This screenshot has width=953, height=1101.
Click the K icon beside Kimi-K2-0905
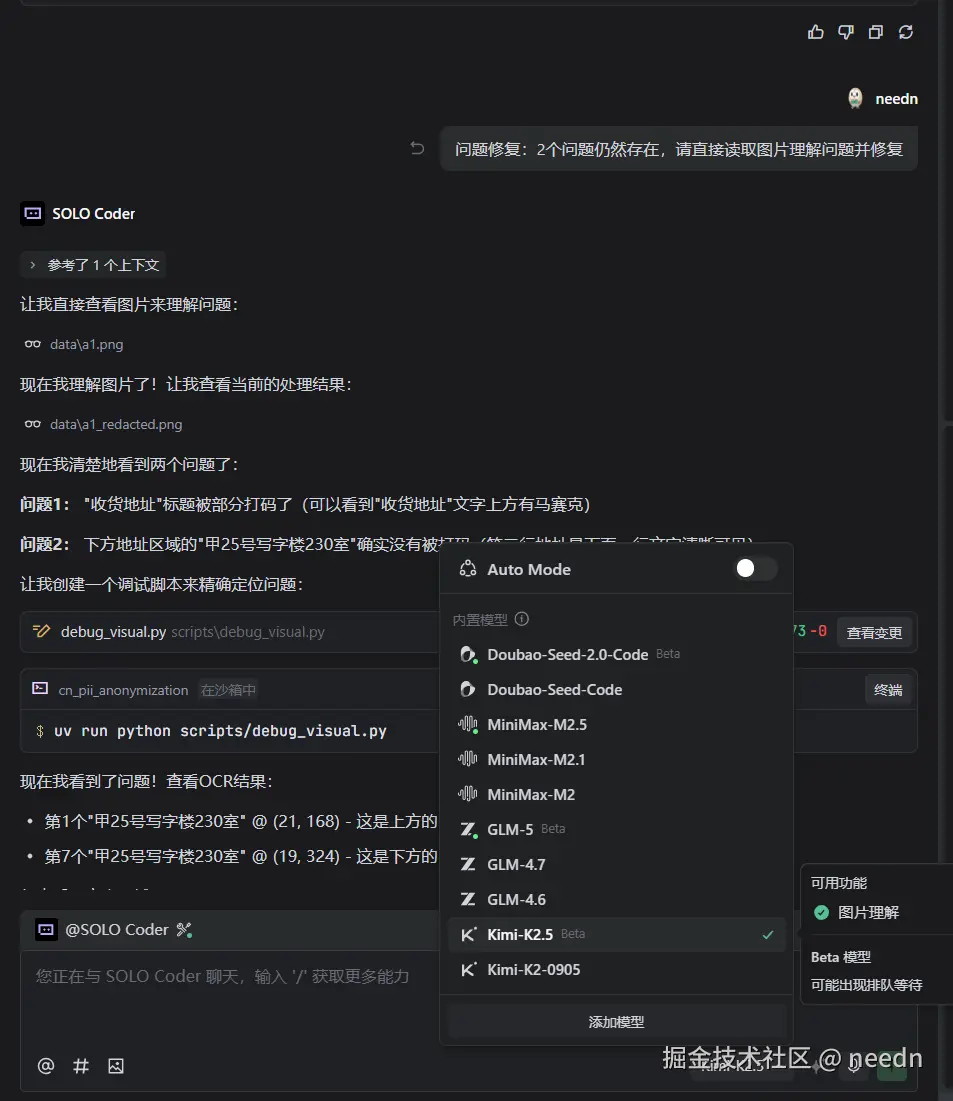pos(468,970)
